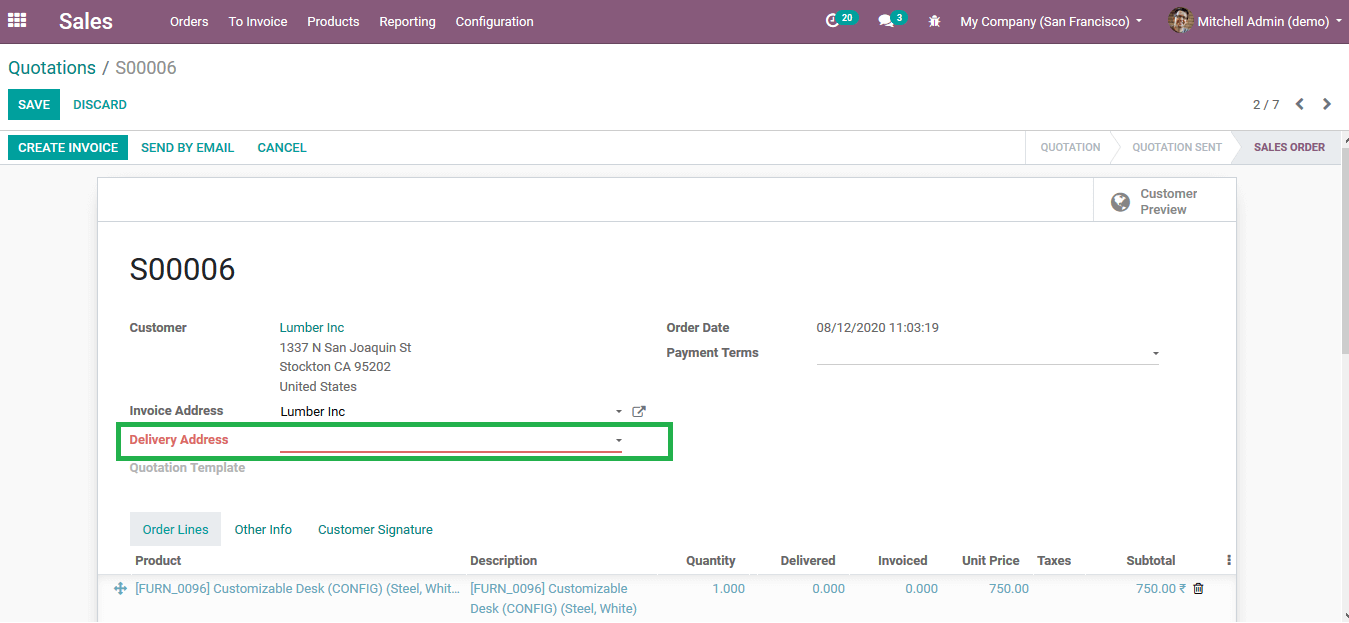Open the Lumber Inc customer link

(312, 328)
